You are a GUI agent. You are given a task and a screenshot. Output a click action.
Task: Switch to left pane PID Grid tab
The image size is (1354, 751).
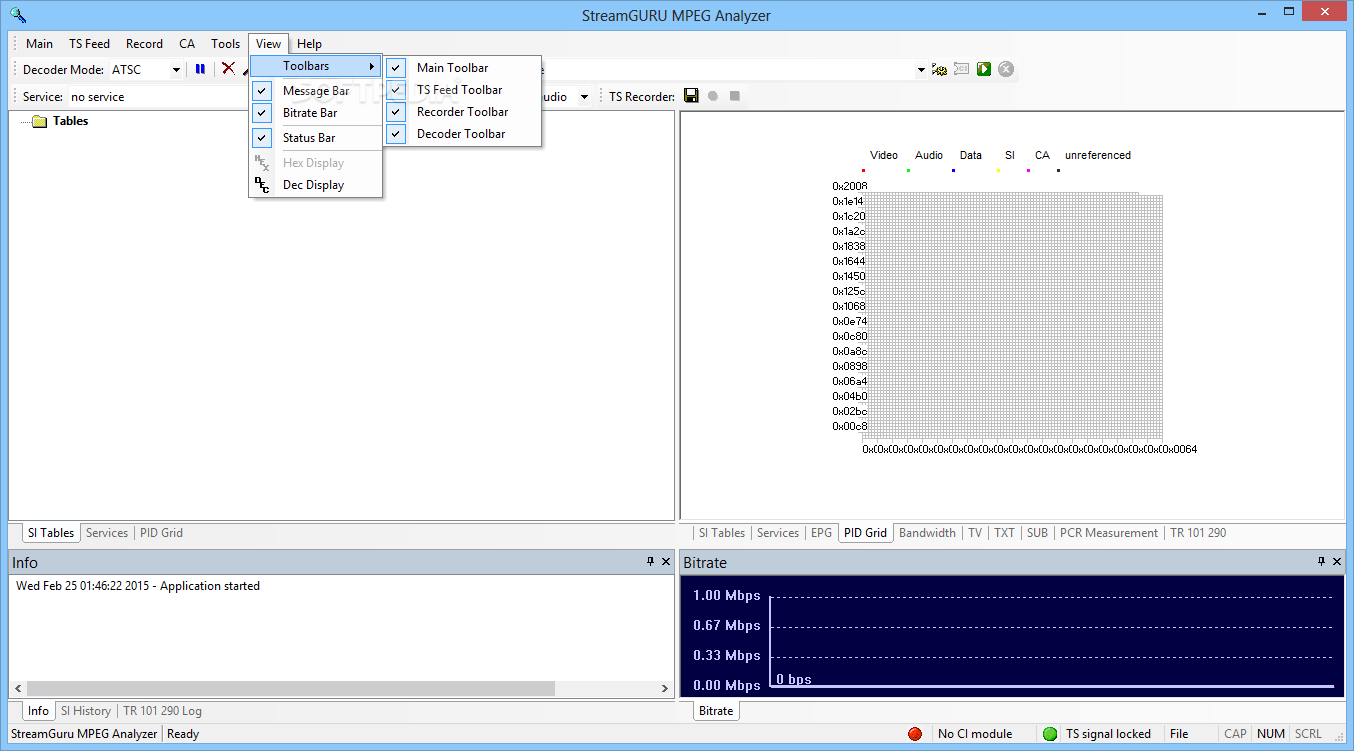coord(160,533)
